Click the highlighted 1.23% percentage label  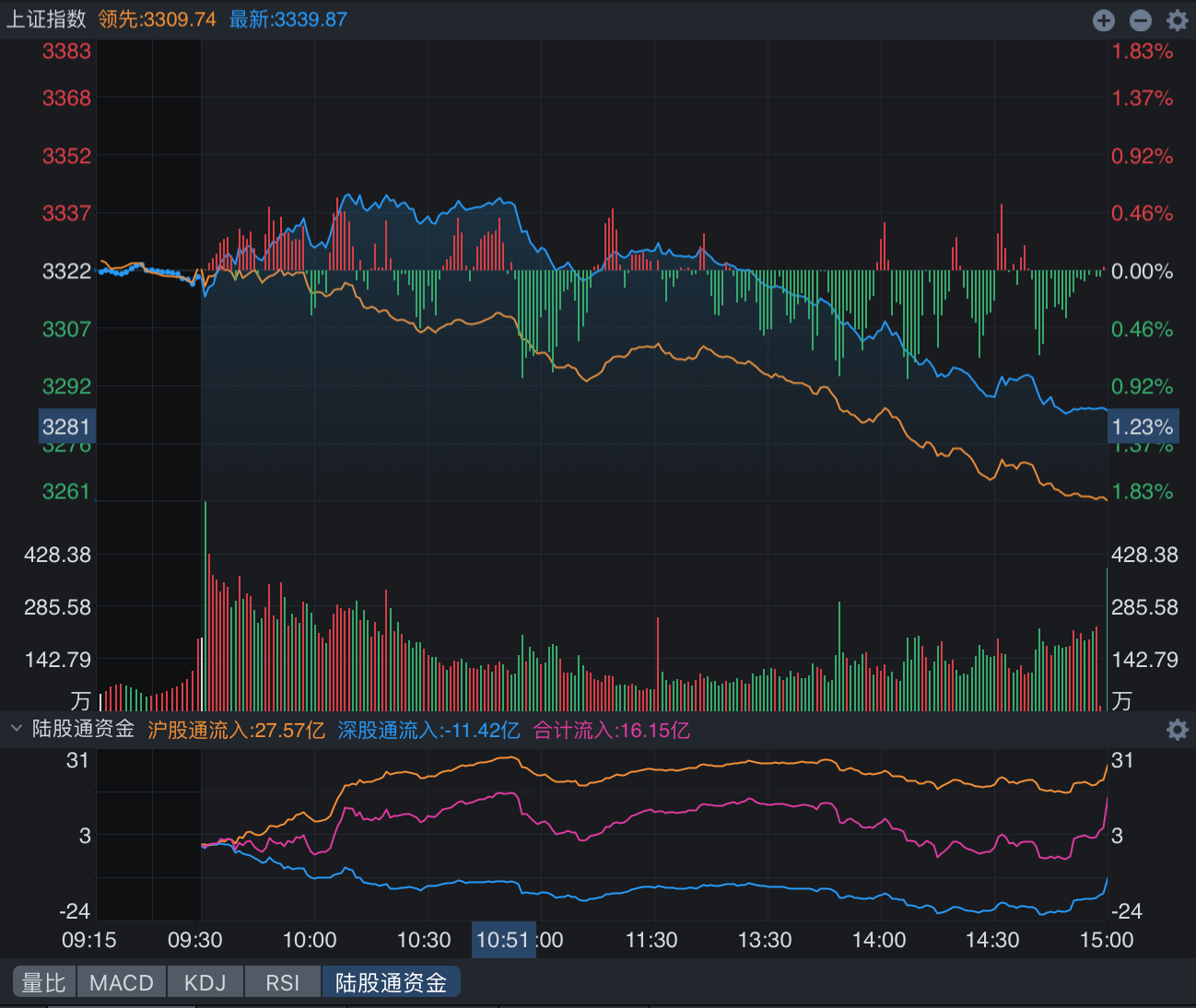click(x=1143, y=427)
